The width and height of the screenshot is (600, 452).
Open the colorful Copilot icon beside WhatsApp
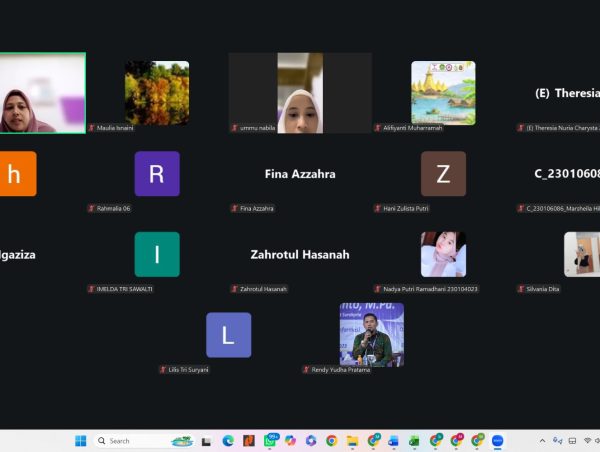[290, 441]
